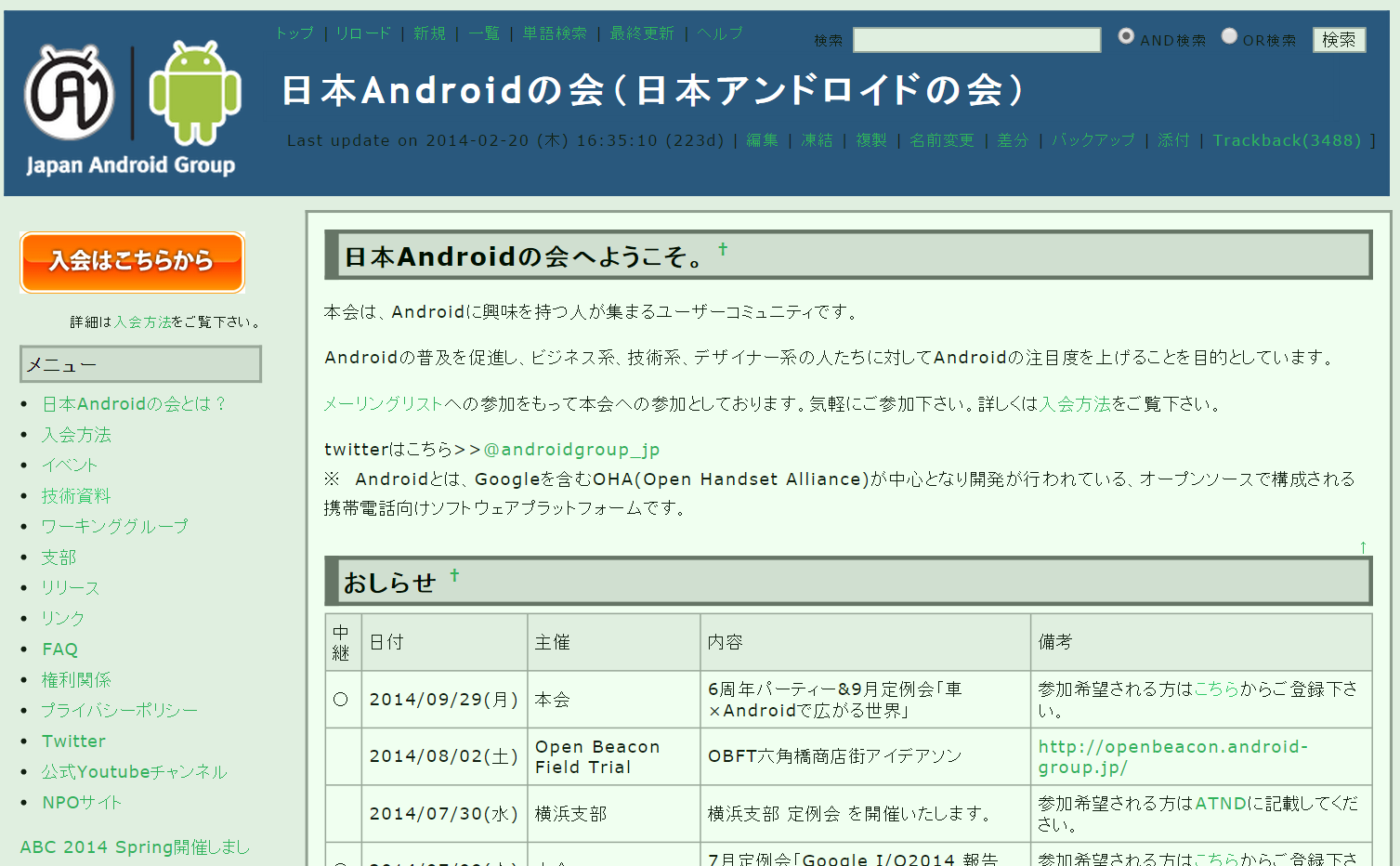Screen dimensions: 1400x866
Task: Open the openbeacon.android-group.jp URL link
Action: click(1172, 756)
